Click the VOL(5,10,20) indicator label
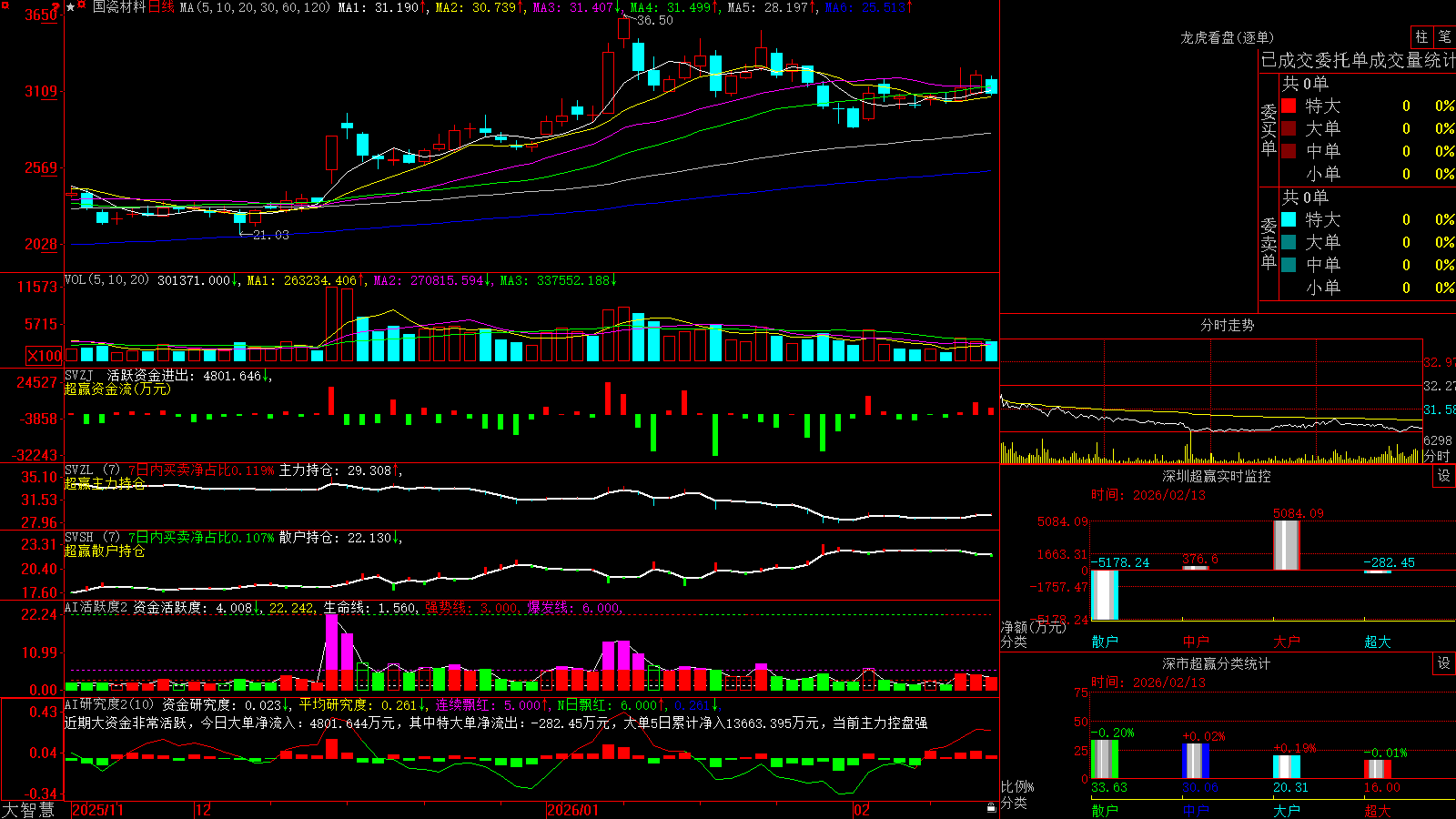Image resolution: width=1456 pixels, height=819 pixels. tap(106, 280)
